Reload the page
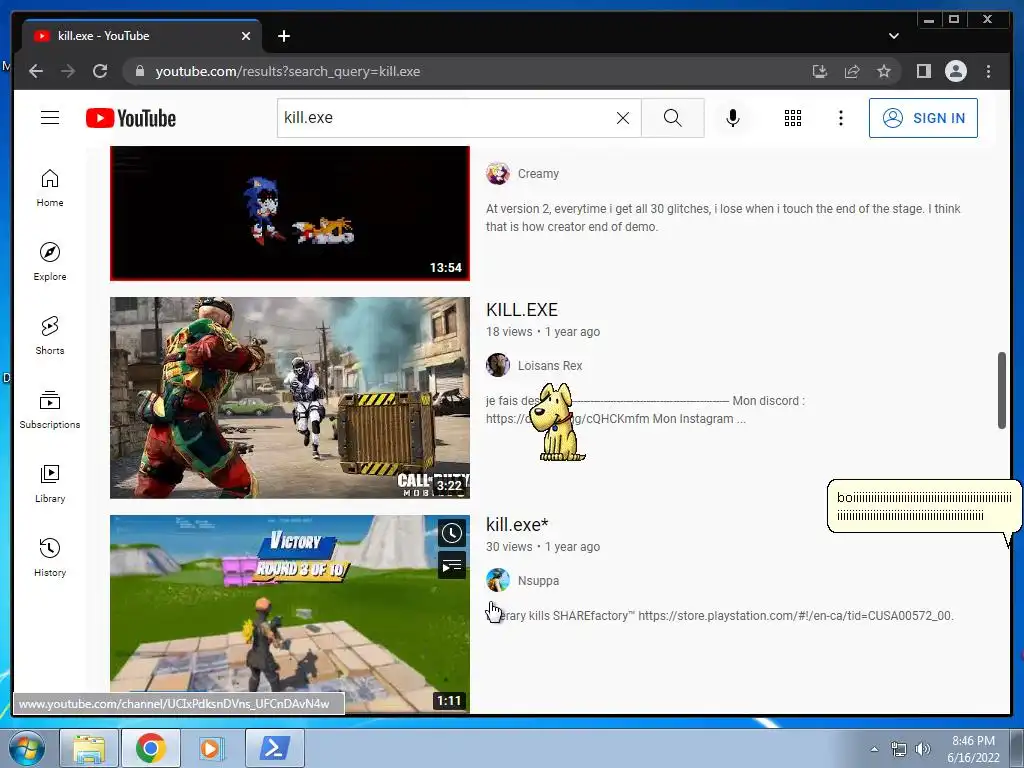This screenshot has width=1024, height=768. (x=100, y=71)
